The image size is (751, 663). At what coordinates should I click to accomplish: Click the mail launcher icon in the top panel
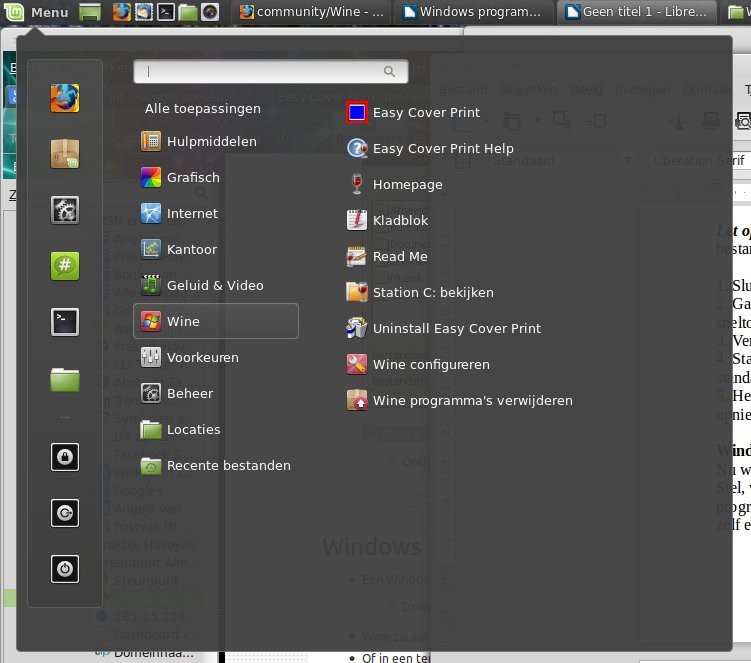pyautogui.click(x=144, y=12)
